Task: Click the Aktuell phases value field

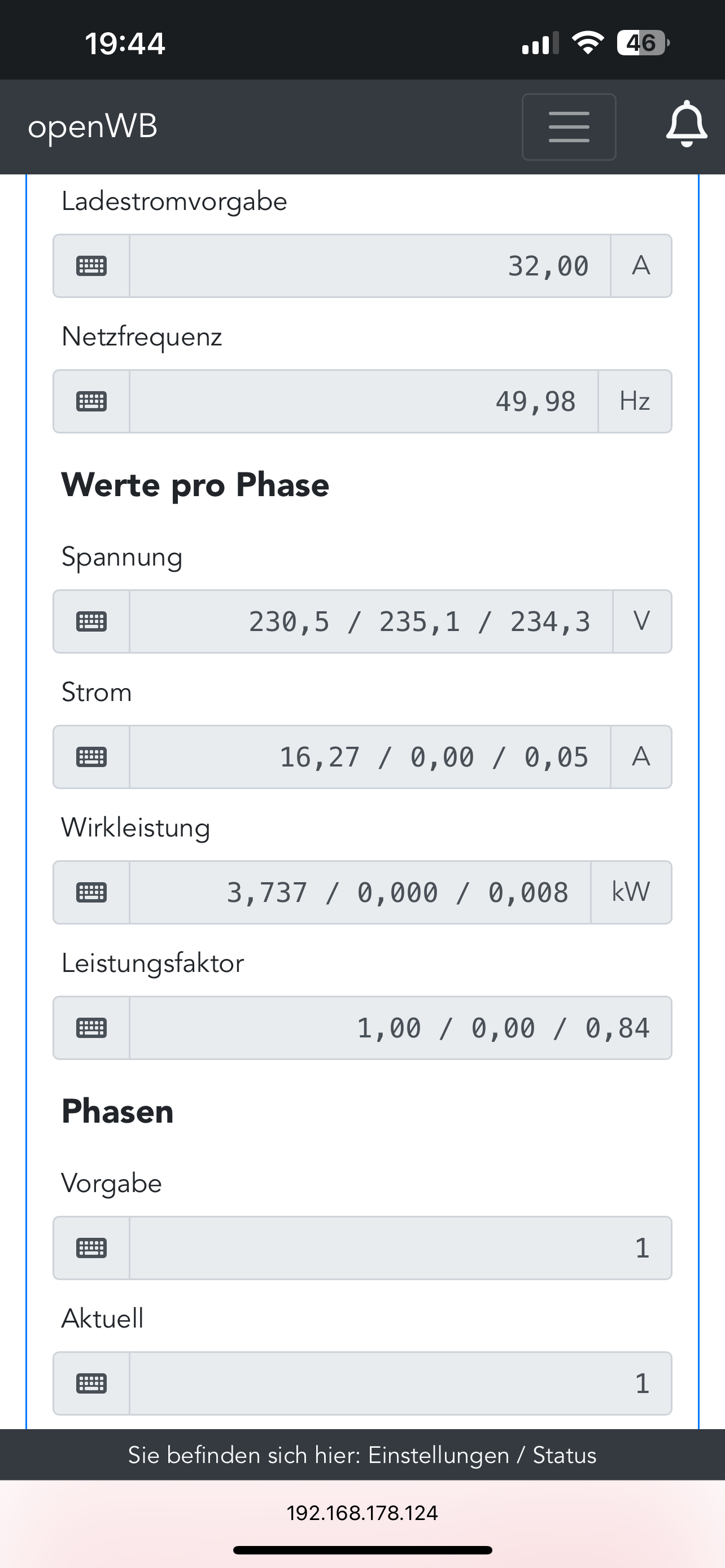Action: [x=400, y=1383]
